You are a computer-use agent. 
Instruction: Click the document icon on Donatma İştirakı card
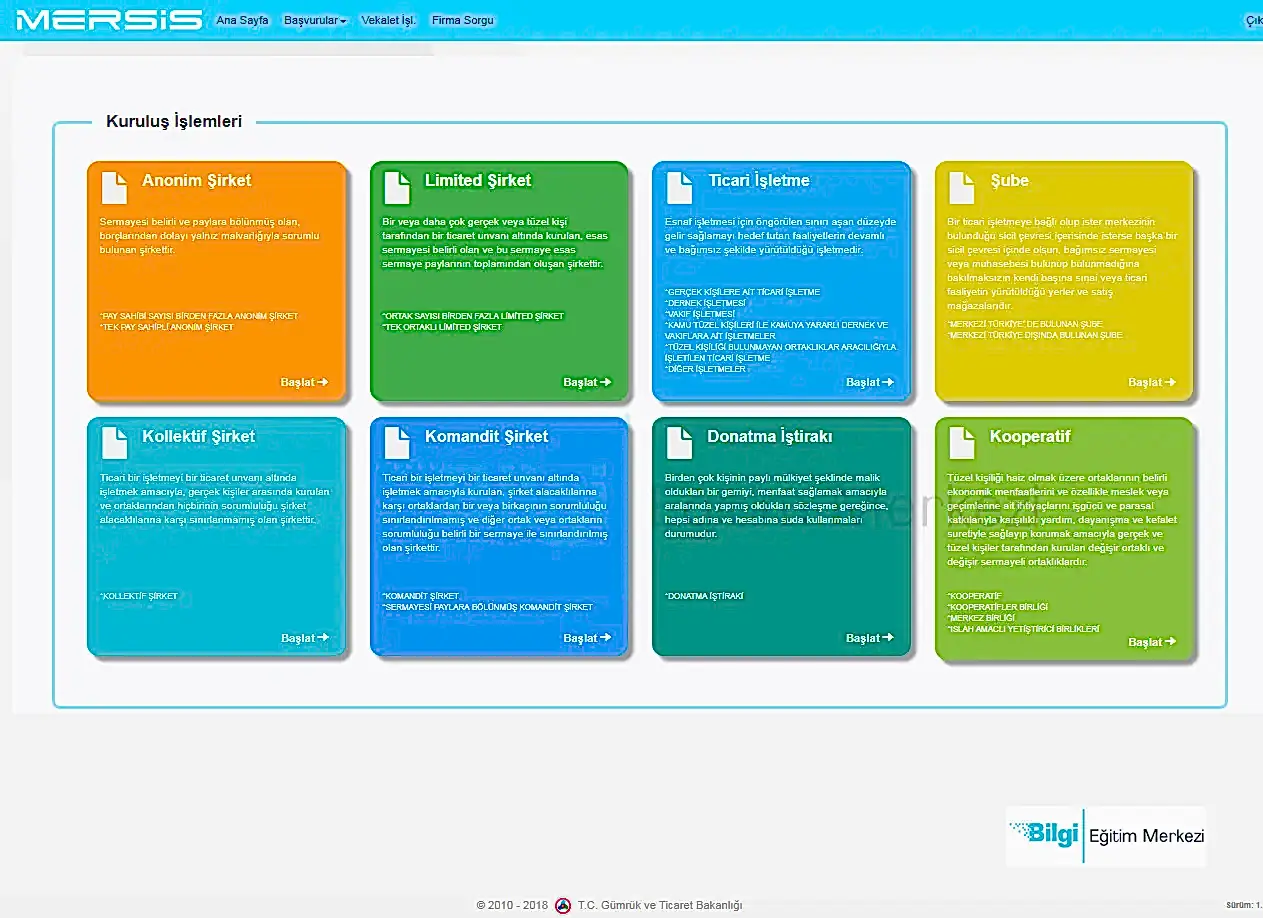click(x=680, y=442)
